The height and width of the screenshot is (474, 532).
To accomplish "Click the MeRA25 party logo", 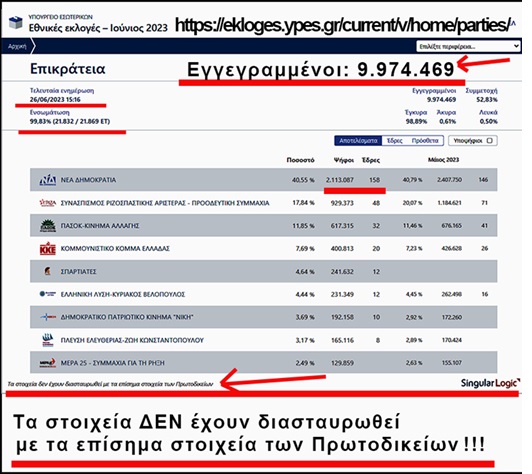I will click(x=48, y=363).
